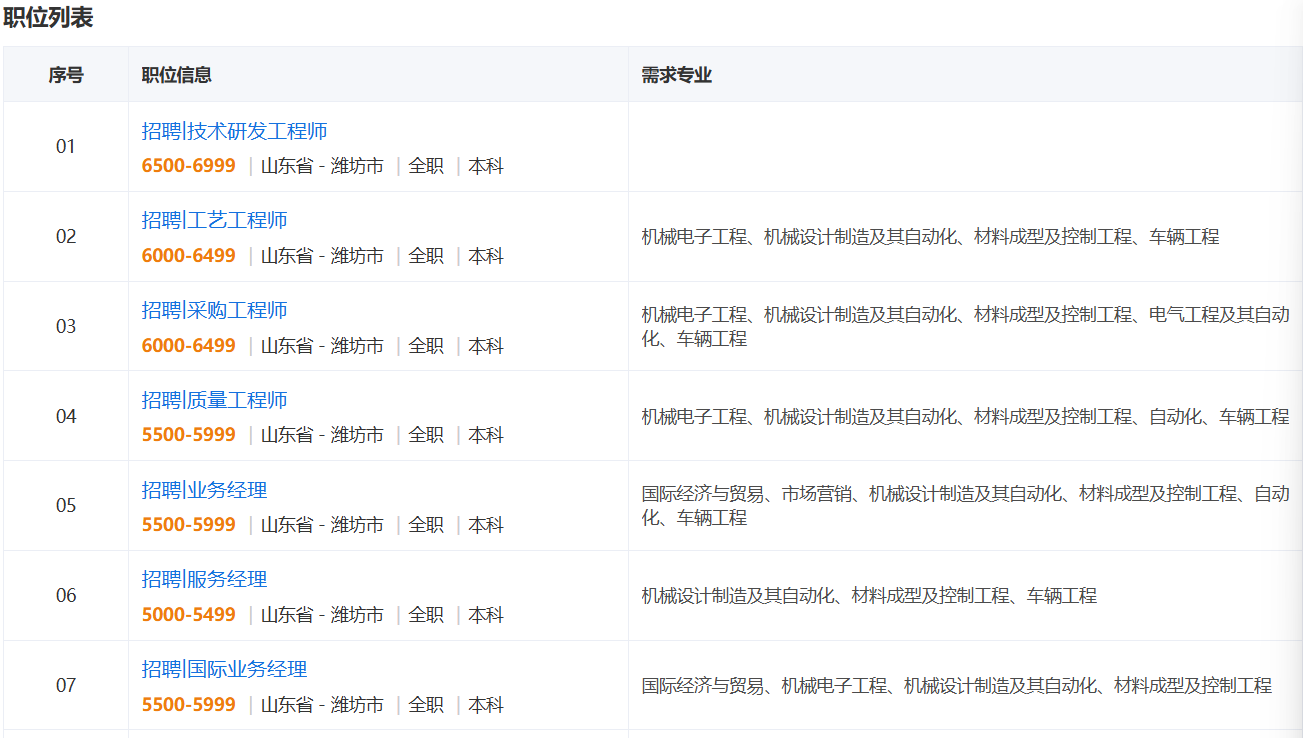The height and width of the screenshot is (738, 1303).
Task: Click the row number 07 cell
Action: (66, 685)
